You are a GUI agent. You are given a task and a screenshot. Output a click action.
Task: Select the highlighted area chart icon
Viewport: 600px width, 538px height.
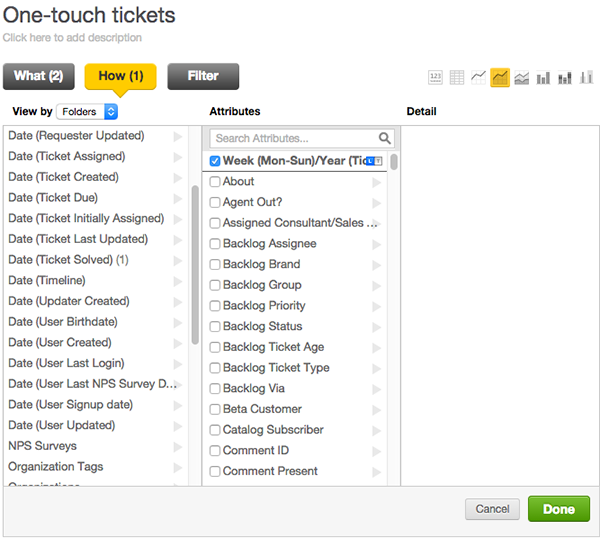500,77
